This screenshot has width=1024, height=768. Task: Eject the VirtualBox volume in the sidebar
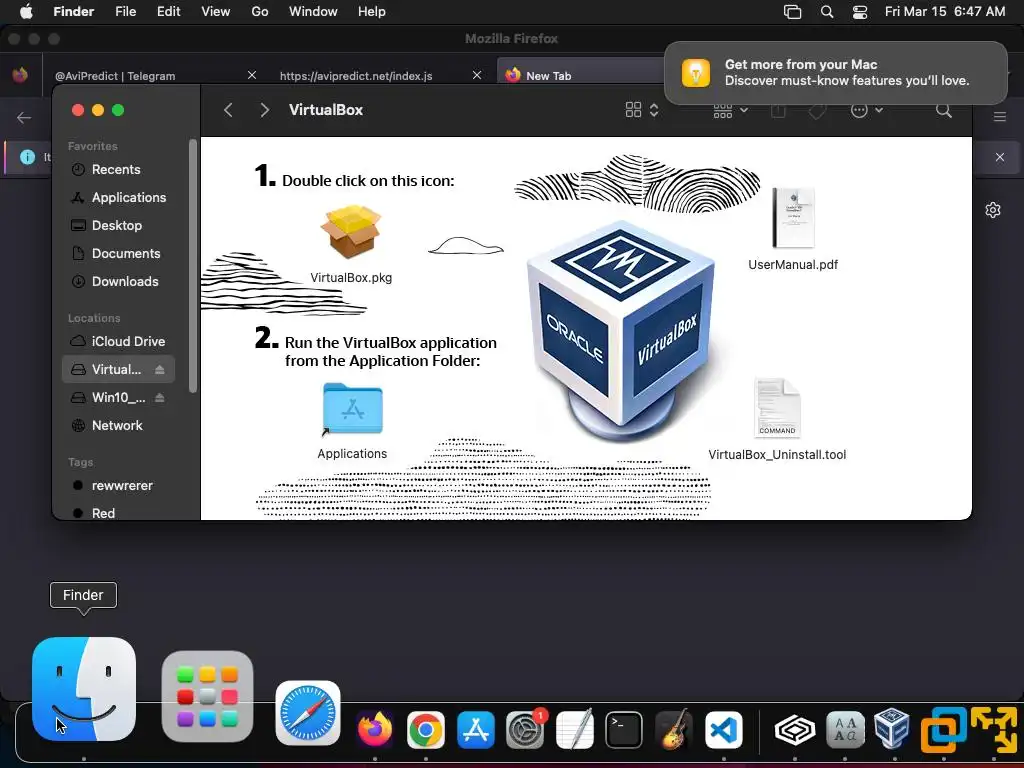pyautogui.click(x=159, y=370)
